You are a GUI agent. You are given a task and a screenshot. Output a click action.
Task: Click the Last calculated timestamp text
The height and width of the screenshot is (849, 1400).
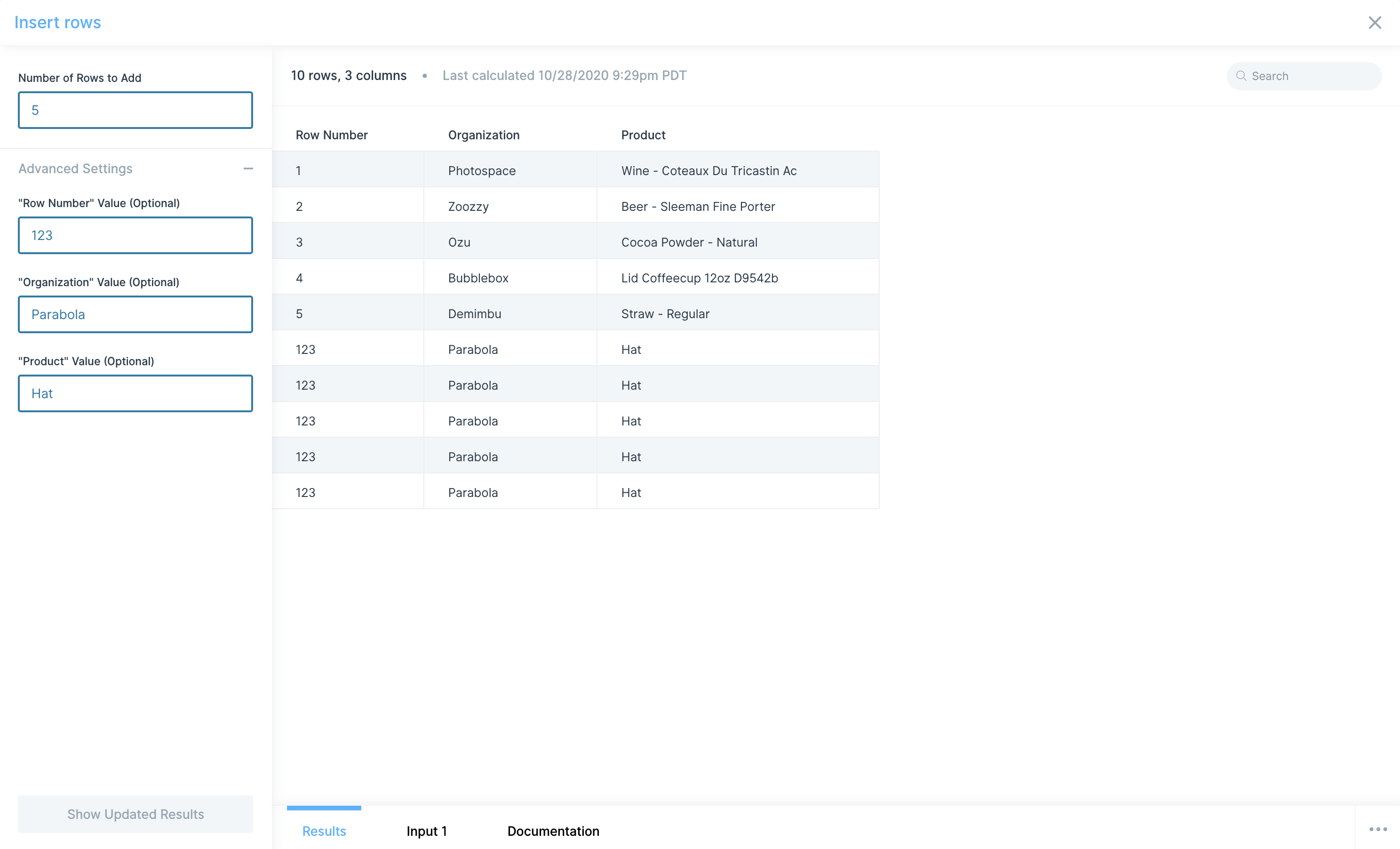[x=564, y=76]
